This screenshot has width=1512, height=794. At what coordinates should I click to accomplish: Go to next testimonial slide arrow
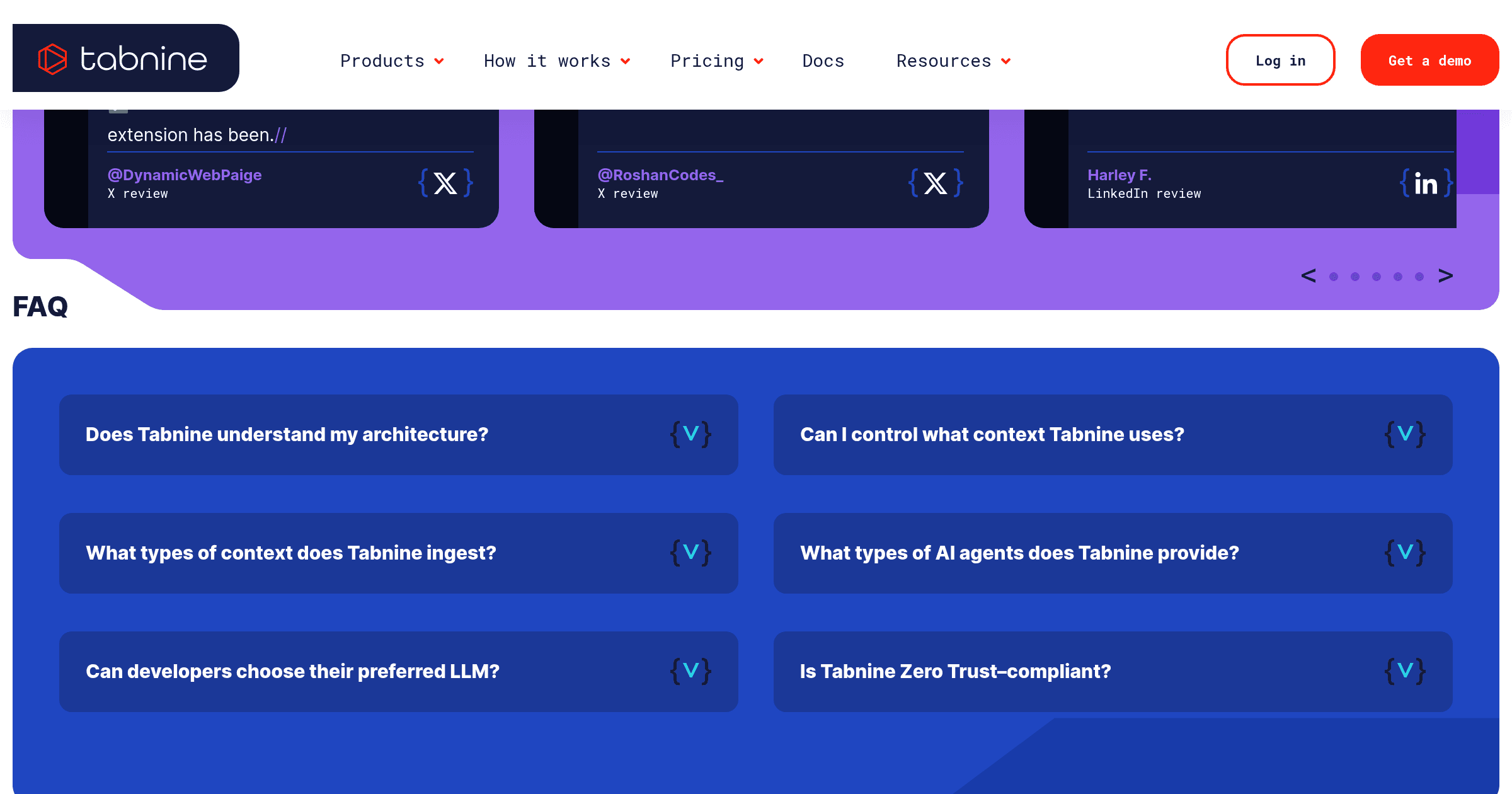(1446, 276)
